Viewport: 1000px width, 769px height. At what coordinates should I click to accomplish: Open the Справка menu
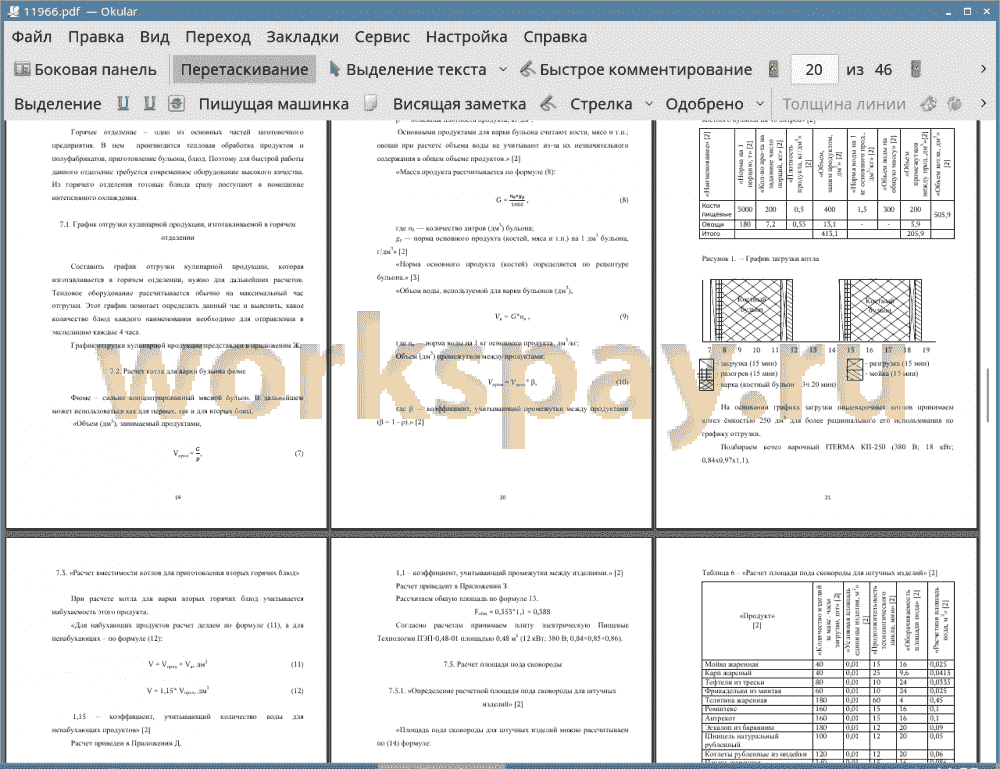pyautogui.click(x=555, y=37)
